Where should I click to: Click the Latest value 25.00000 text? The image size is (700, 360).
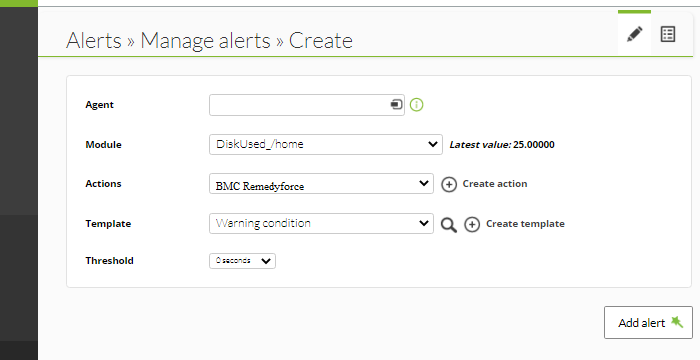(502, 145)
